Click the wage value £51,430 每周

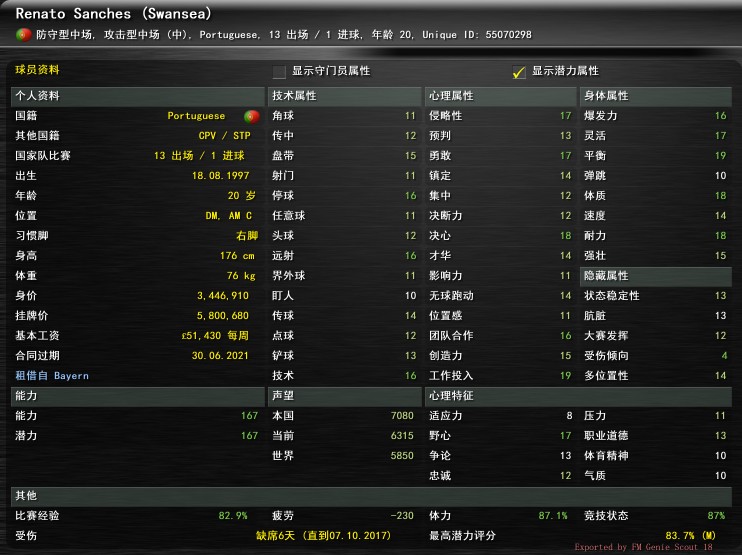pos(215,336)
